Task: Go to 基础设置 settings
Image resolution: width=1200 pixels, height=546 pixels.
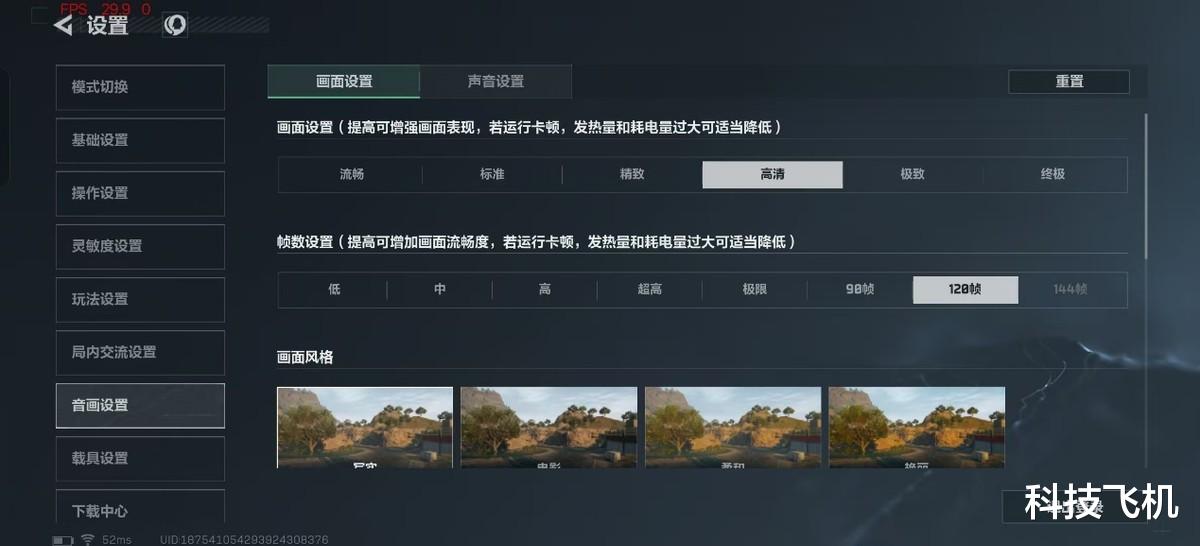Action: point(140,140)
